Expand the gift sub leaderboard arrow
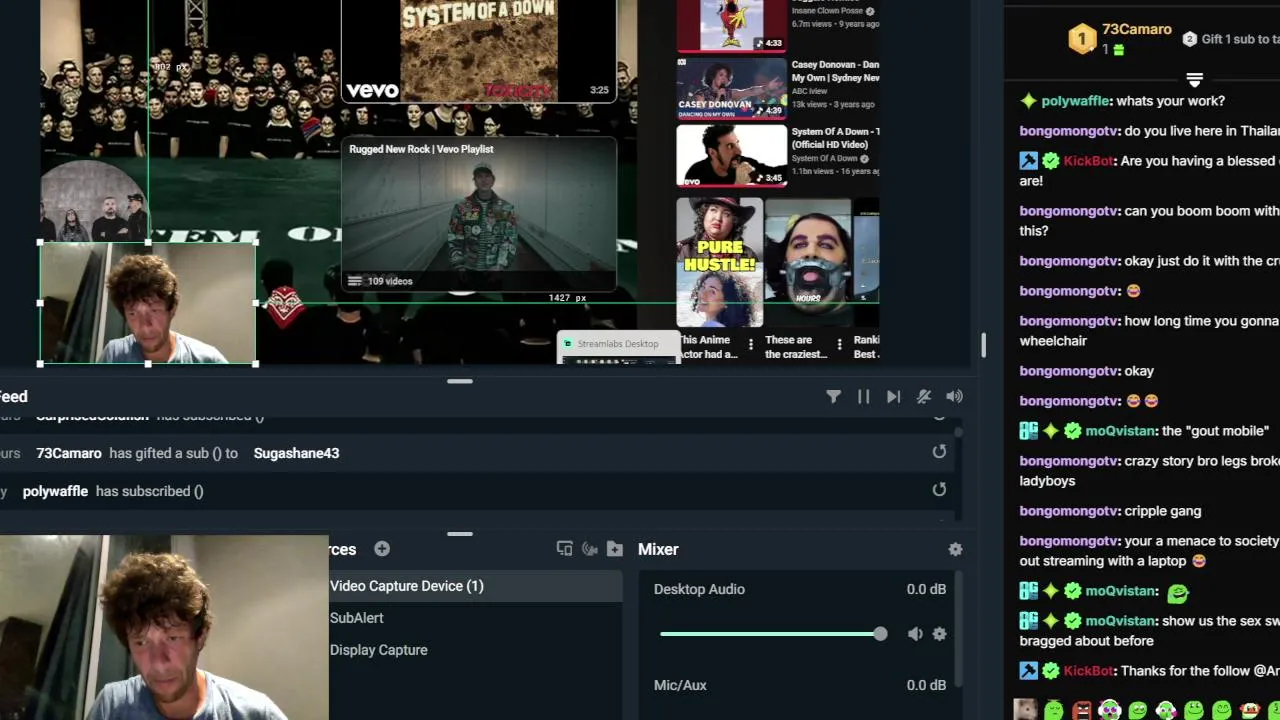1280x720 pixels. (x=1194, y=79)
